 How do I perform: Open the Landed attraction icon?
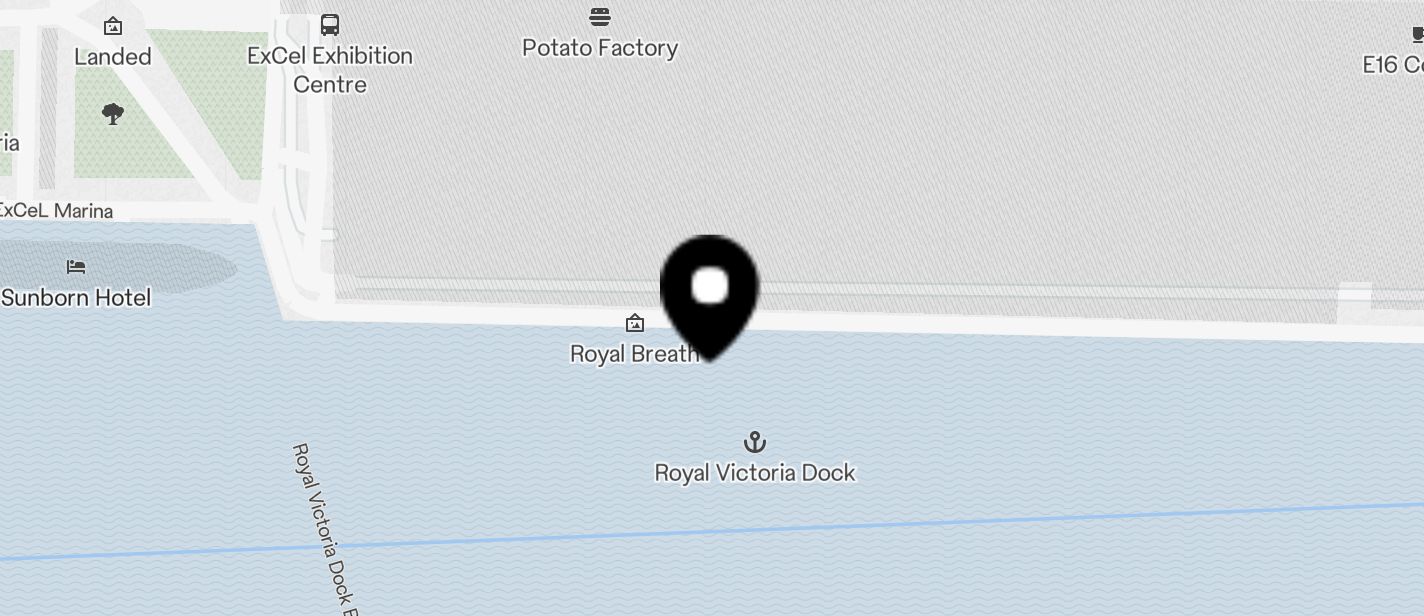point(113,26)
